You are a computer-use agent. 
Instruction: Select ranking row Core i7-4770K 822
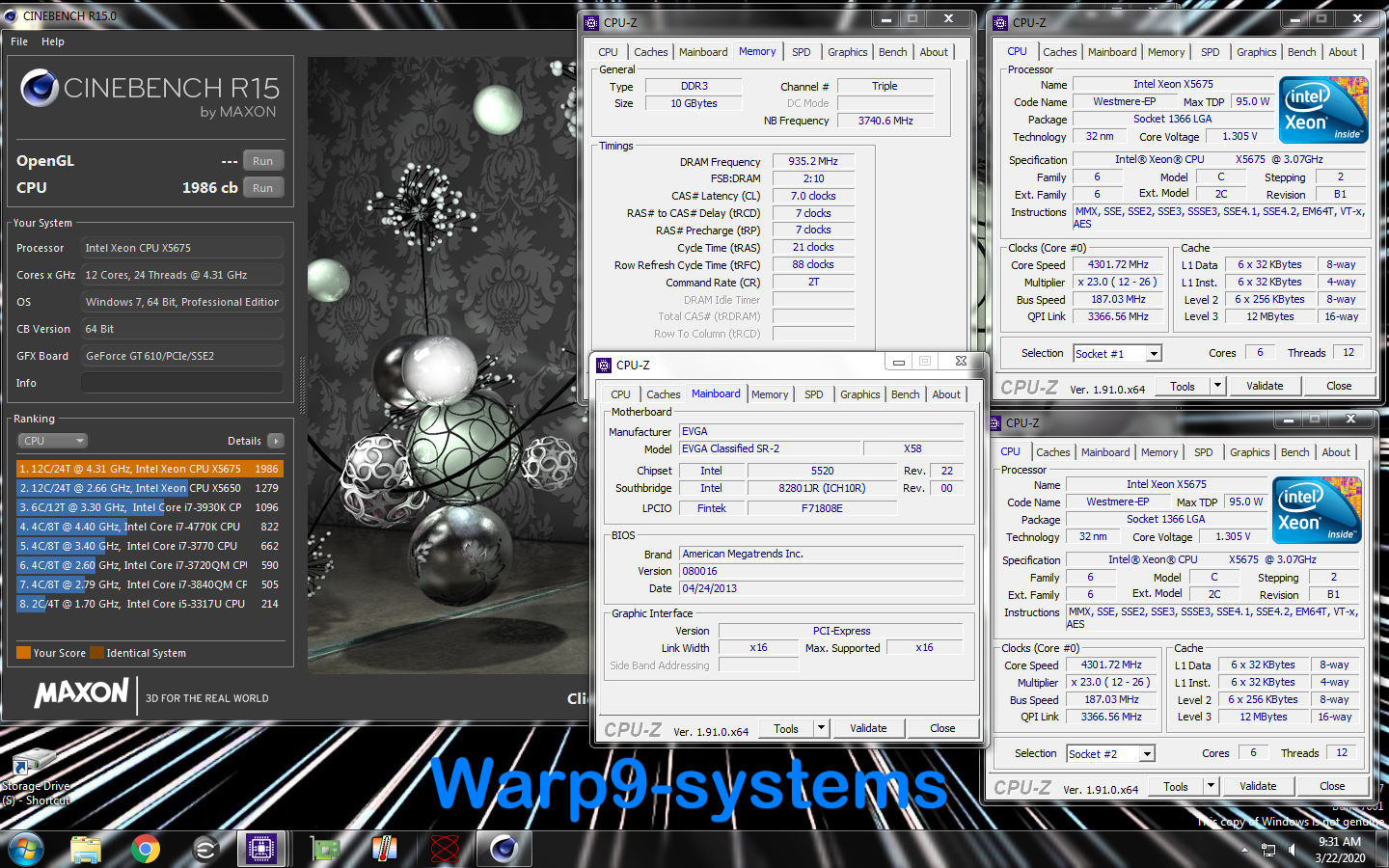150,527
